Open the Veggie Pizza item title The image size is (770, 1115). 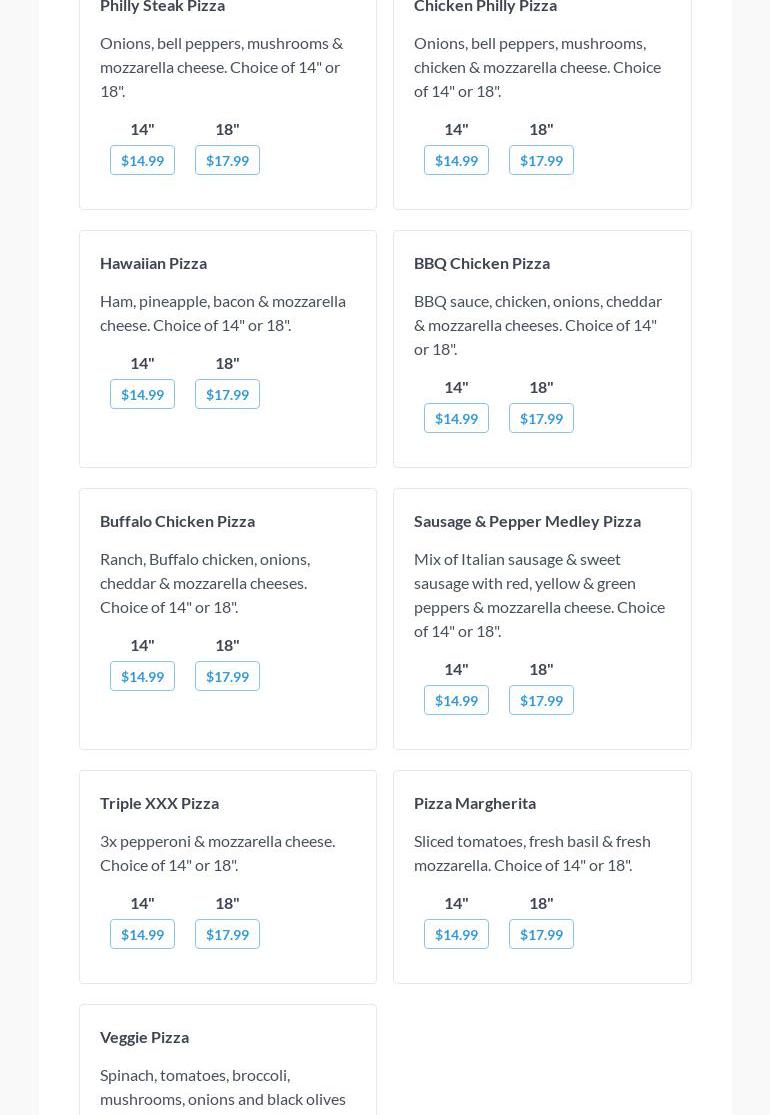pos(144,1037)
